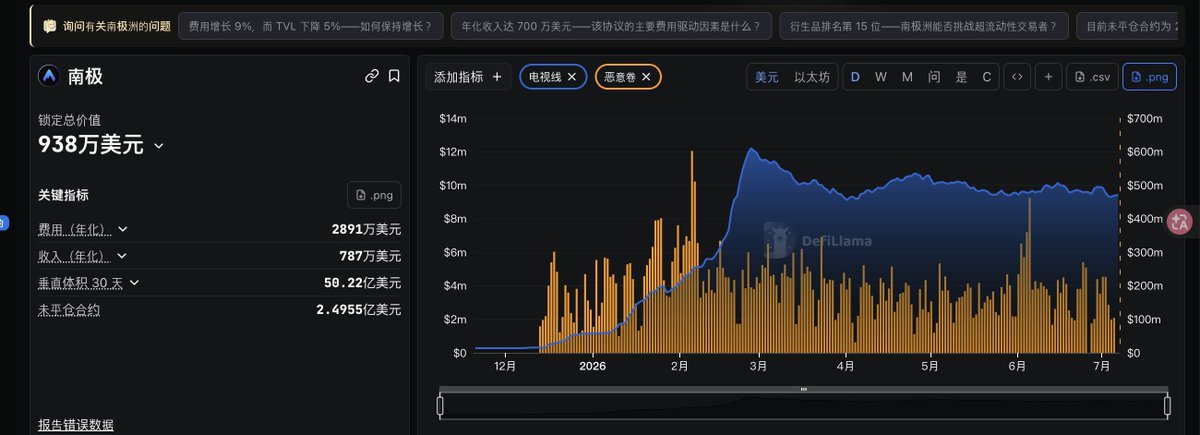Screen dimensions: 1200x435
Task: Click the 2.4955亿美元 open interest value
Action: pos(358,310)
